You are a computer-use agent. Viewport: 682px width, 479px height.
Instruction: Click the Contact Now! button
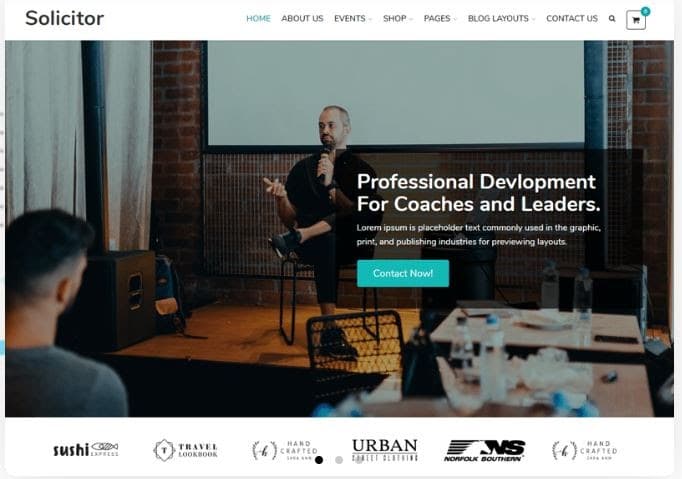(x=403, y=273)
